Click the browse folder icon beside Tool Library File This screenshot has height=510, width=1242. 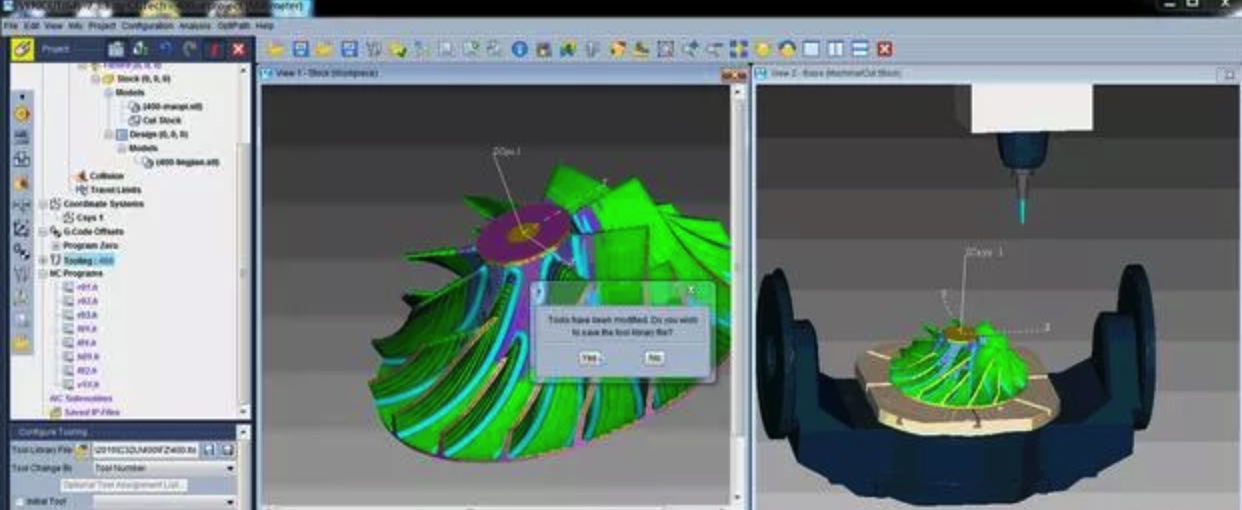click(82, 451)
